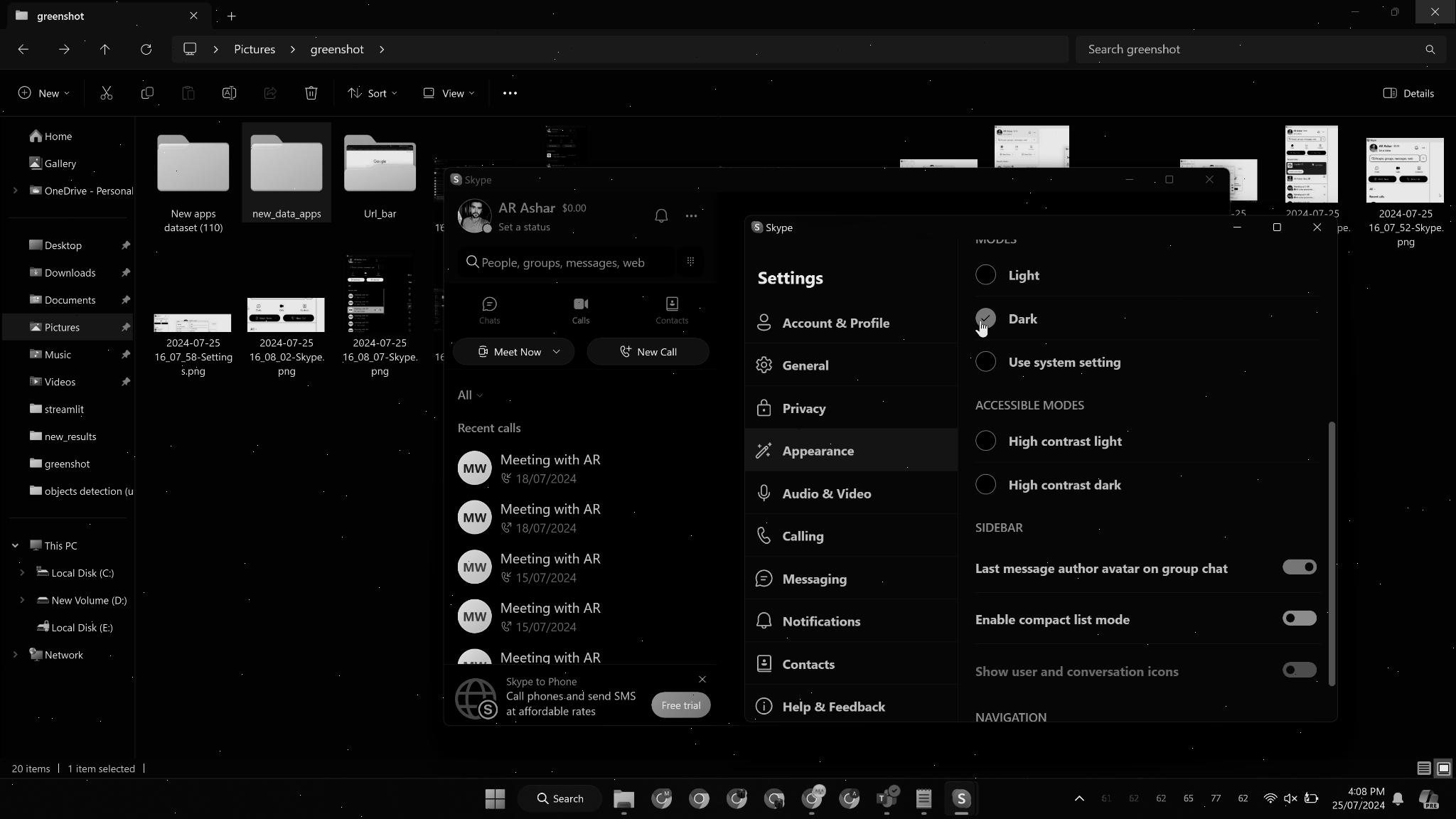Screen dimensions: 1456x819
Task: Click the Skype icon on taskbar
Action: pos(960,798)
